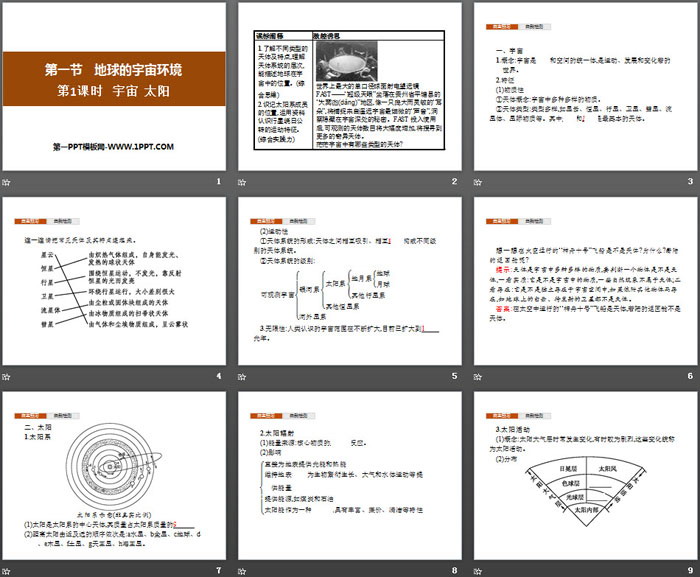The height and width of the screenshot is (577, 700).
Task: Click the slide number 1 label
Action: [x=219, y=181]
